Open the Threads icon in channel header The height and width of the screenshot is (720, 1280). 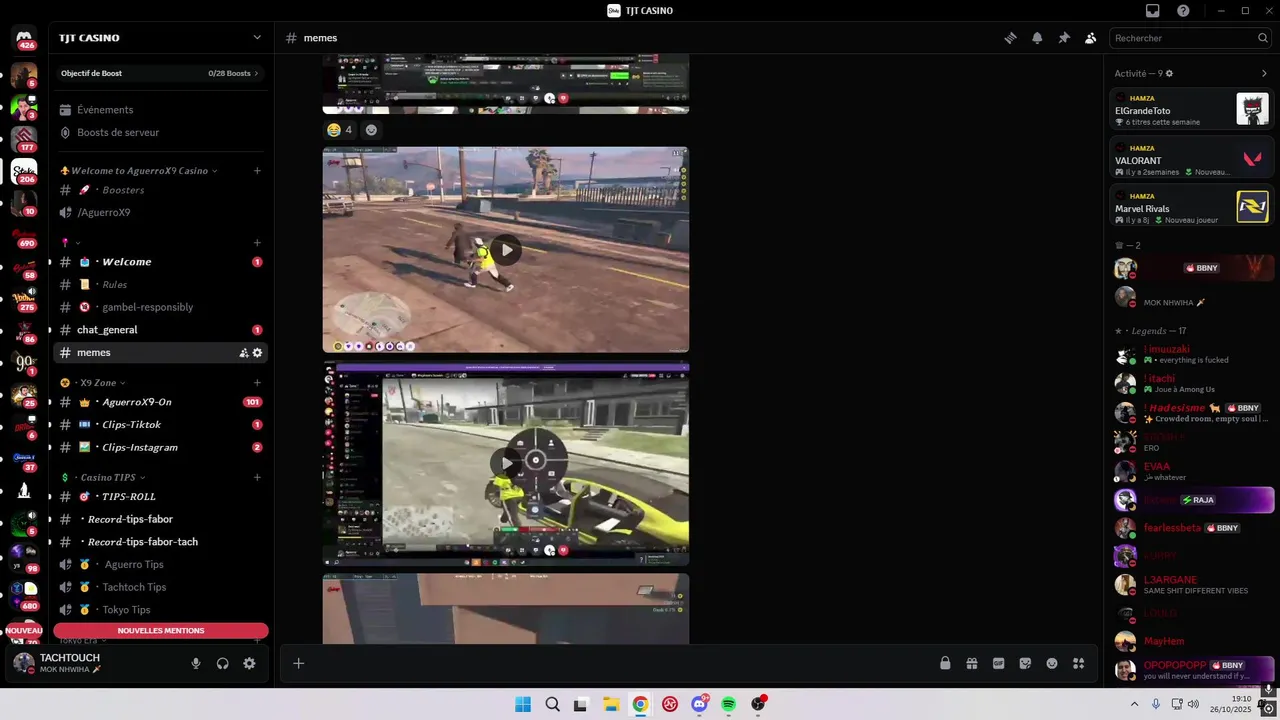coord(1010,38)
